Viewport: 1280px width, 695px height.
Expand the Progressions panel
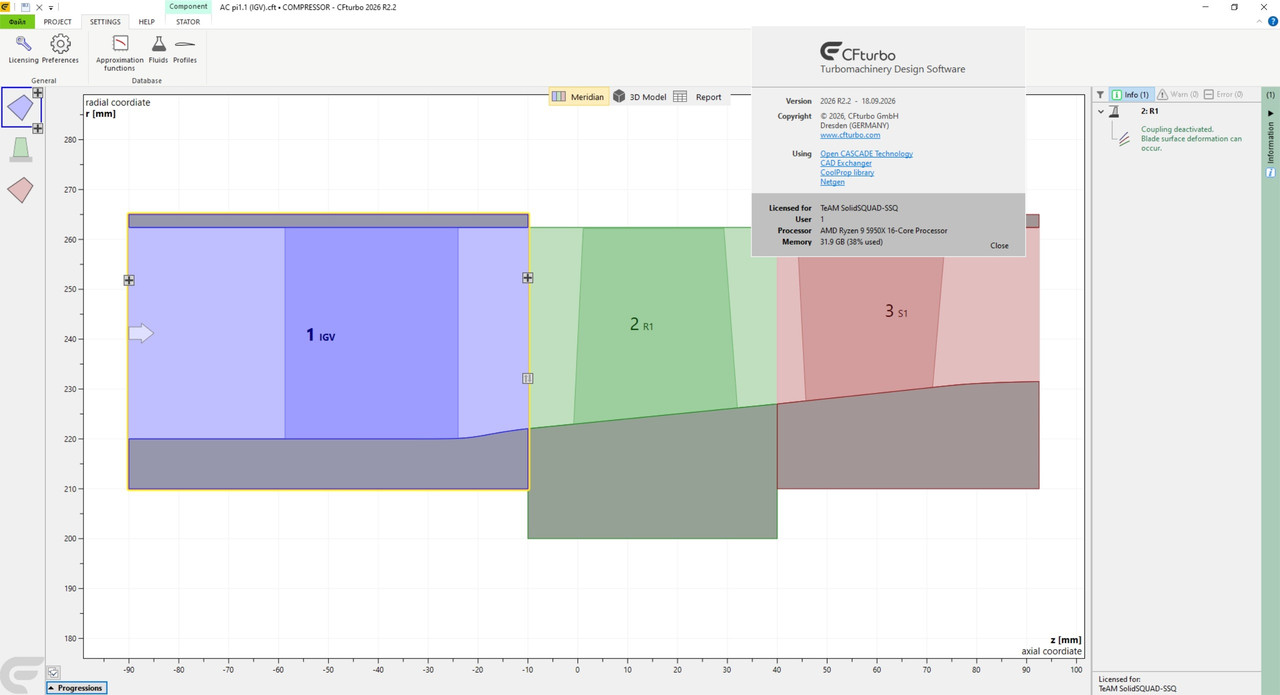pos(76,688)
